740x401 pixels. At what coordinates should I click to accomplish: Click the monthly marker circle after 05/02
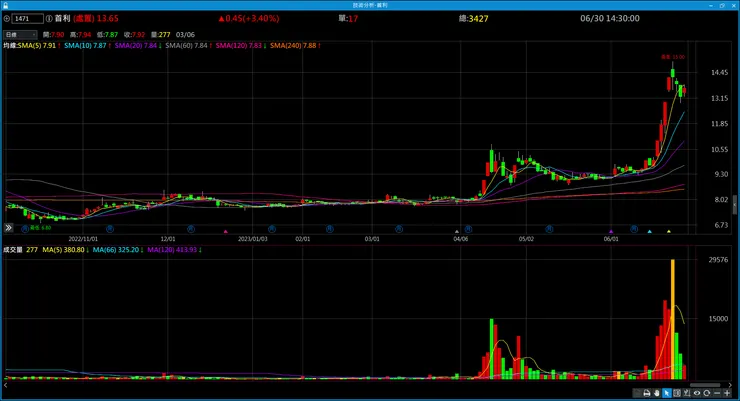click(549, 229)
